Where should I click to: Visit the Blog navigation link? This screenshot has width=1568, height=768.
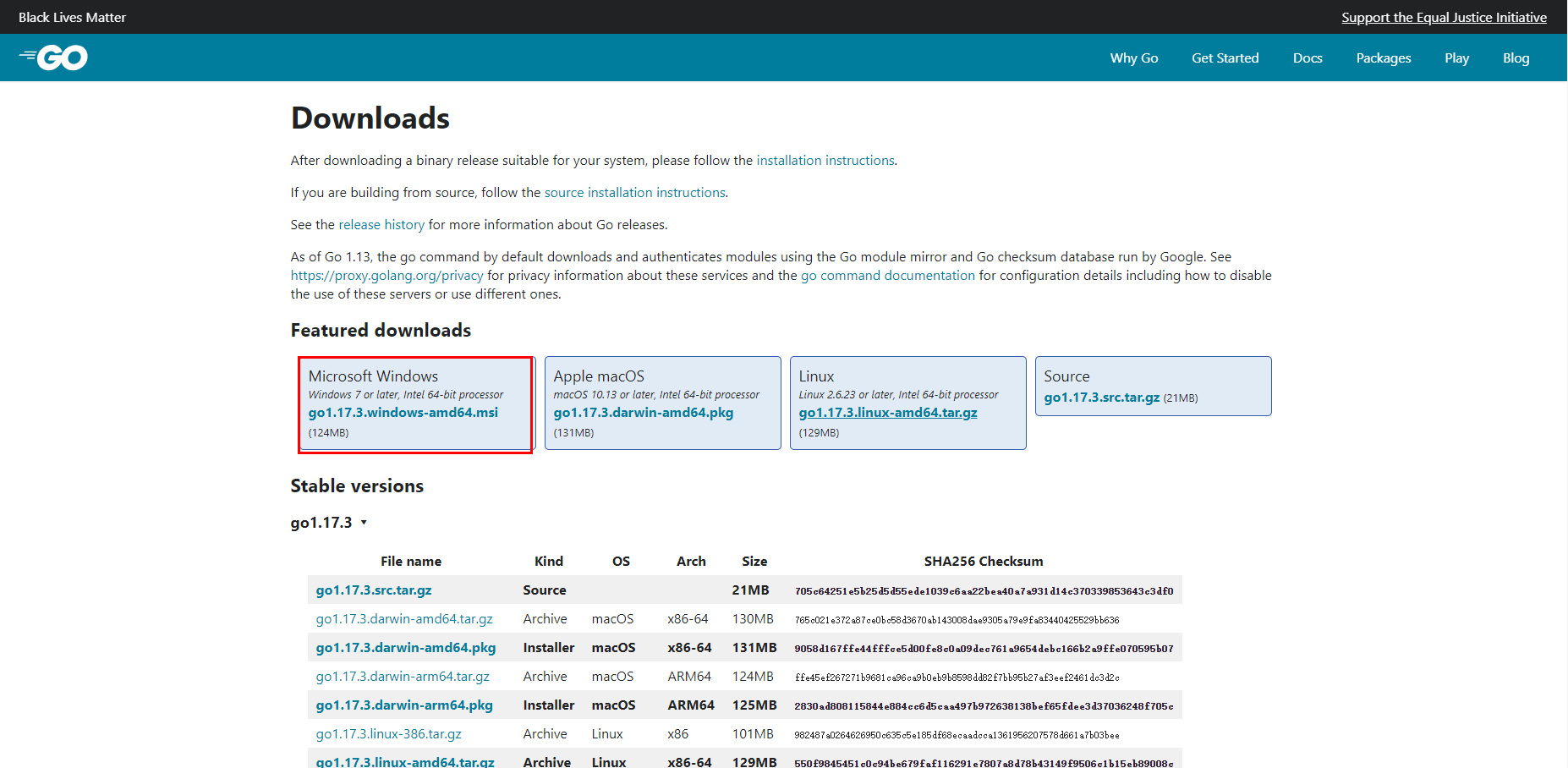(1516, 58)
